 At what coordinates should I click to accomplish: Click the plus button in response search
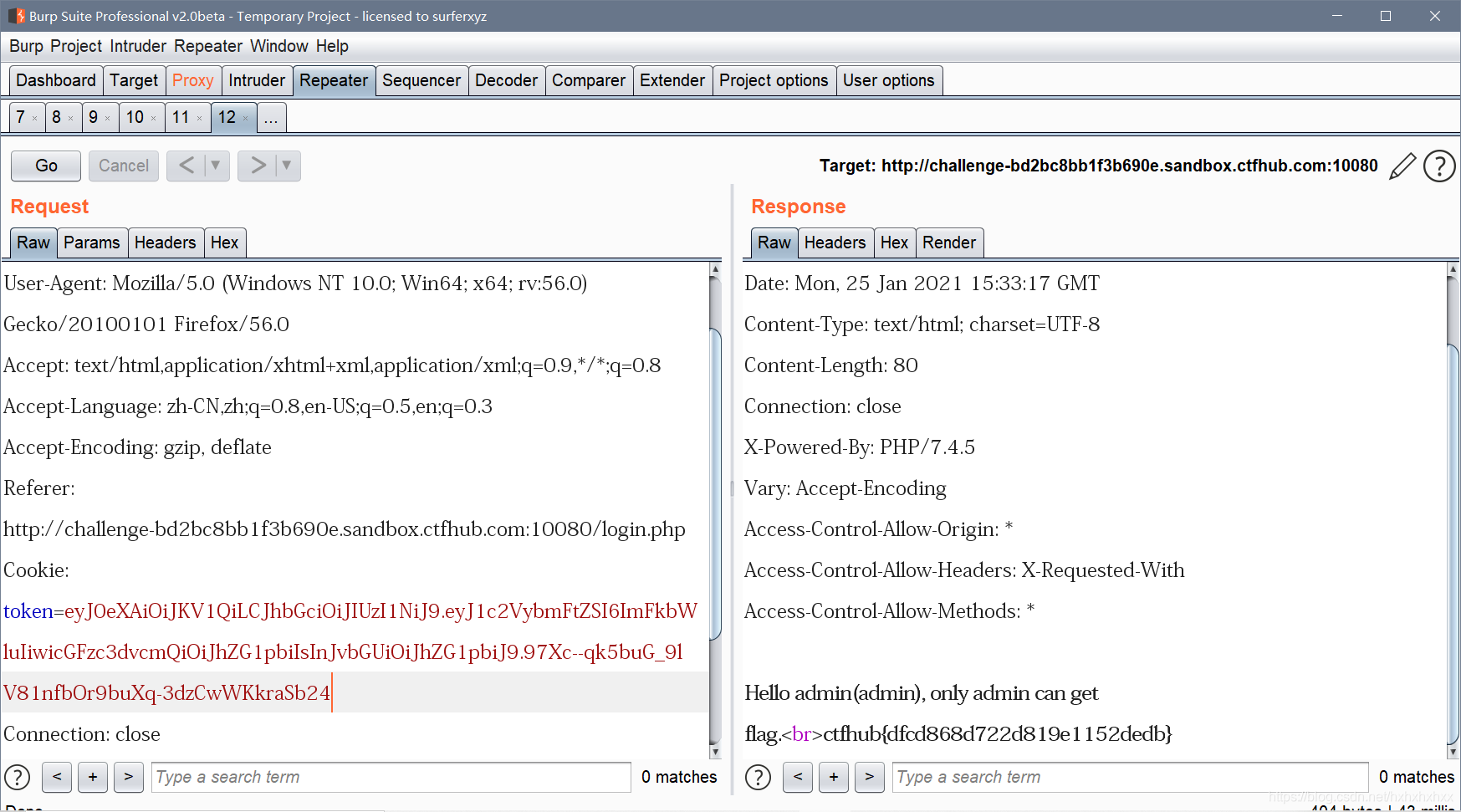pos(834,777)
